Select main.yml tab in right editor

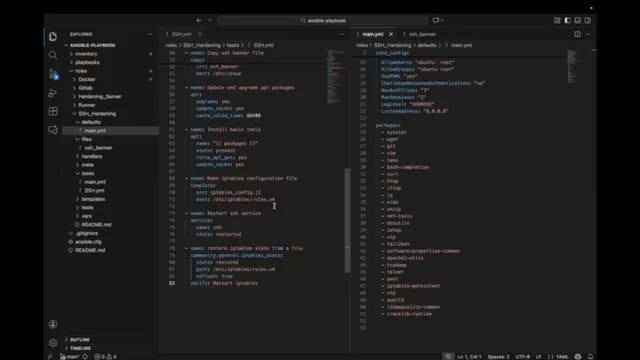373,34
